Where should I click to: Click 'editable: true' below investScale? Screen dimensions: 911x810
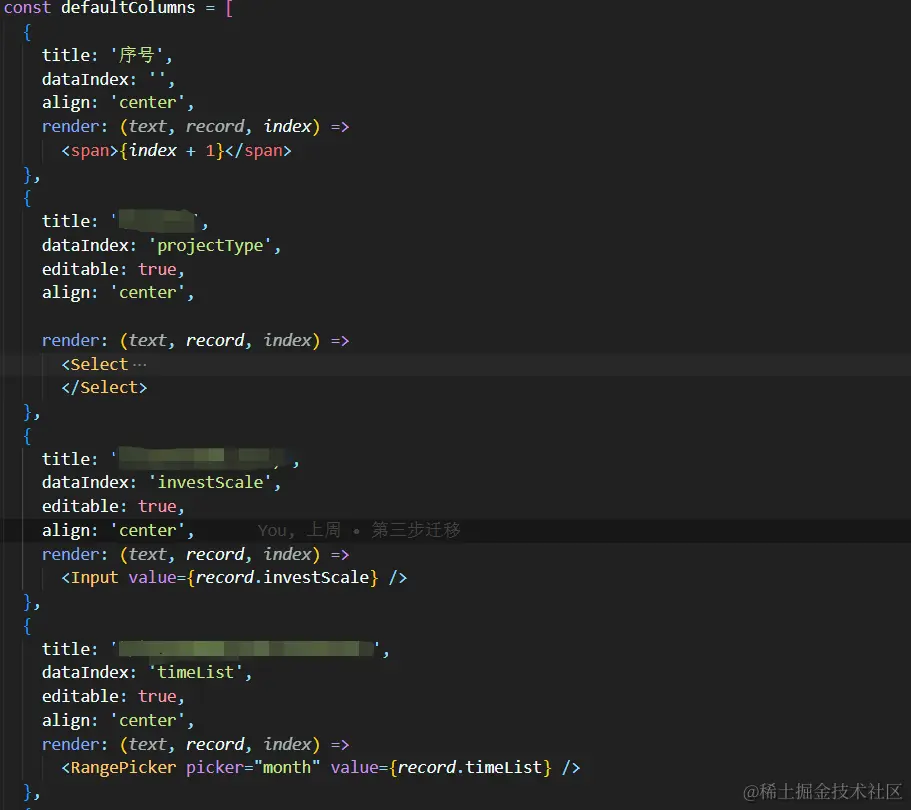point(113,506)
